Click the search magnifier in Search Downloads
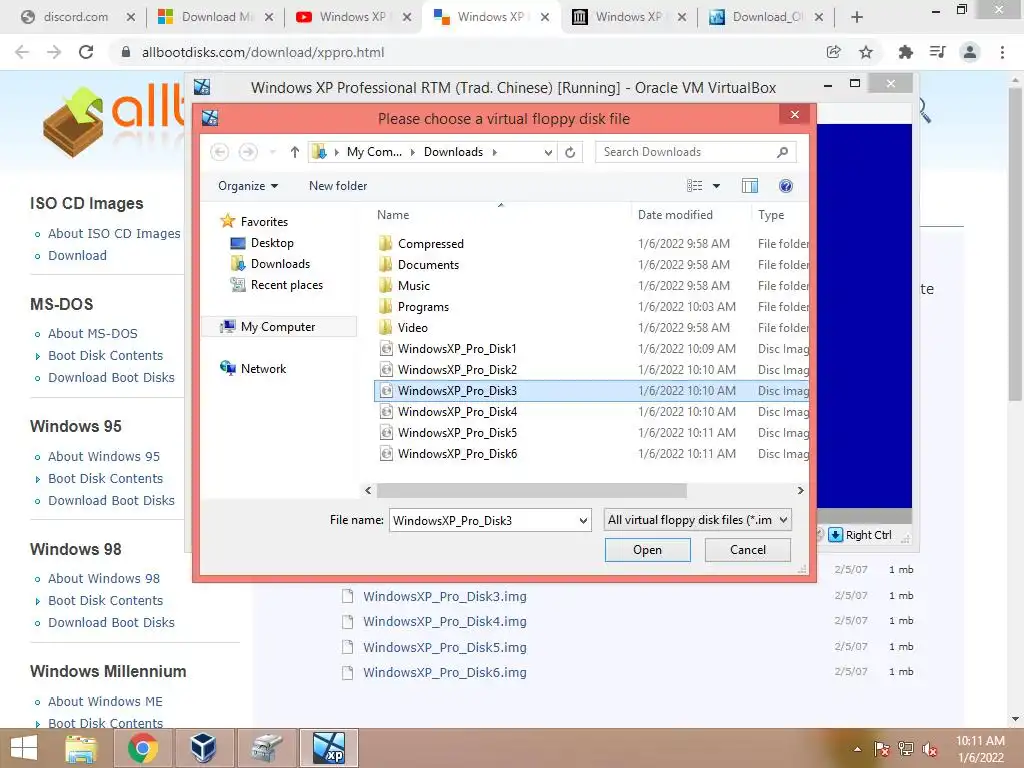Image resolution: width=1024 pixels, height=768 pixels. coord(782,152)
